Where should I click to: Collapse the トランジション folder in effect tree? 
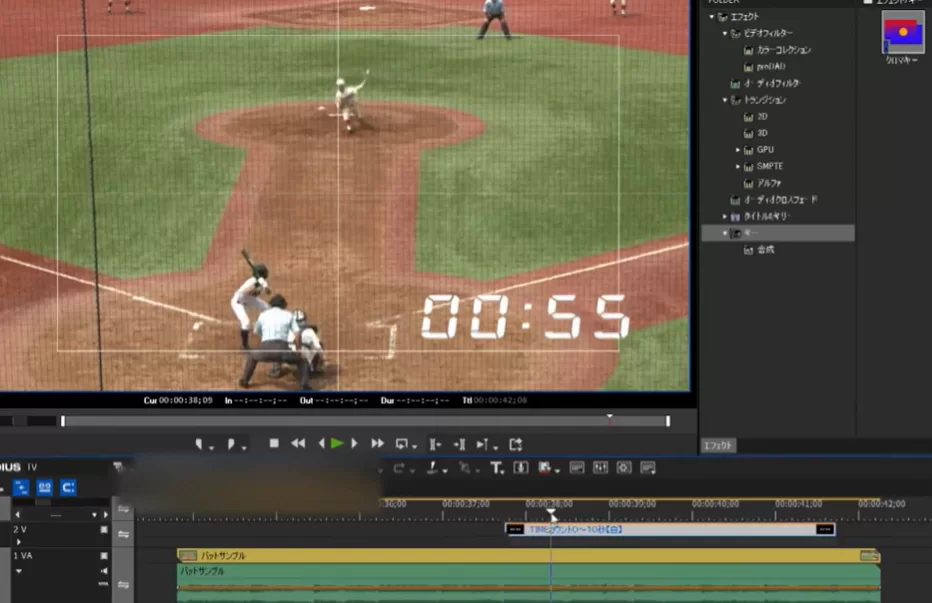tap(726, 100)
